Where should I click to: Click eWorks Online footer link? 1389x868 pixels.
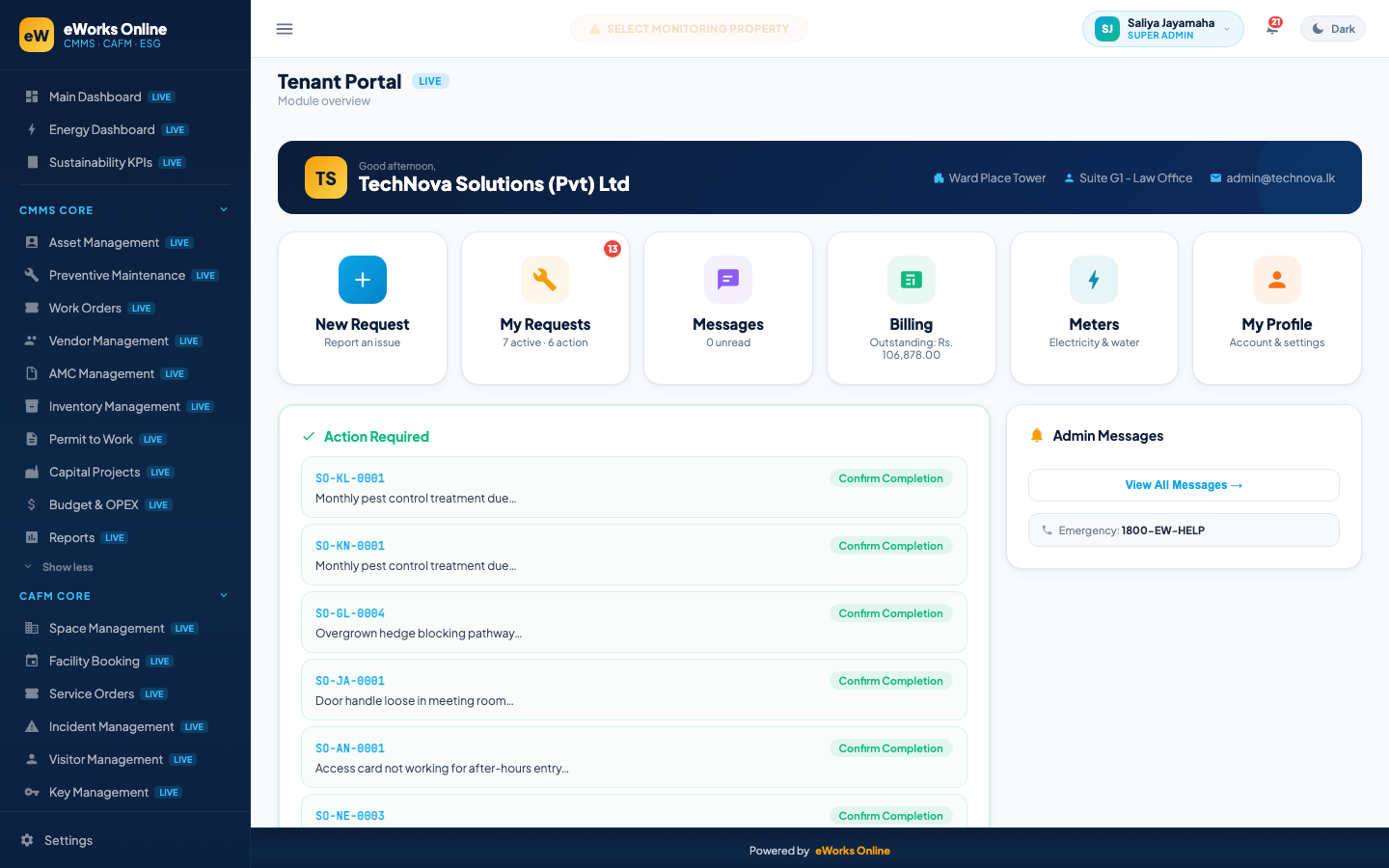click(x=853, y=851)
